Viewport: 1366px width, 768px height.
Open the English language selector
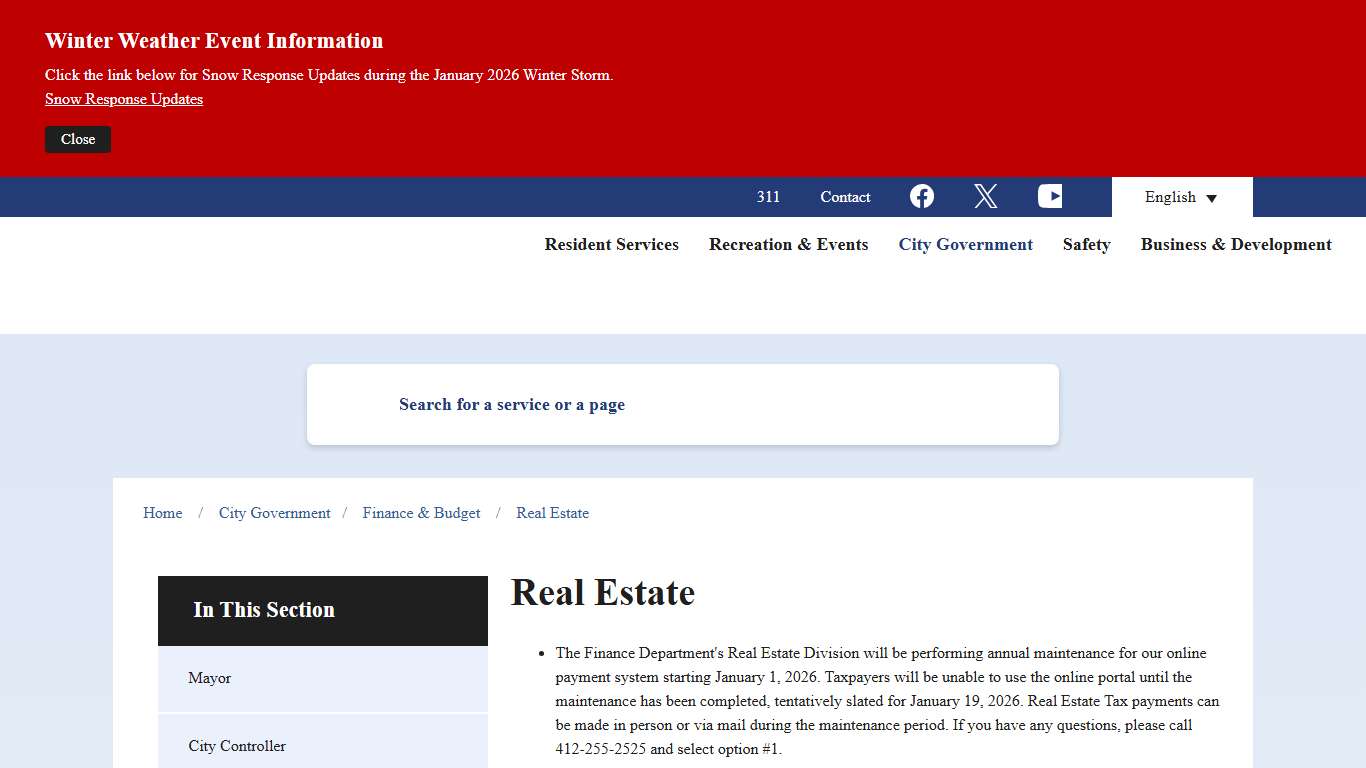pyautogui.click(x=1180, y=196)
